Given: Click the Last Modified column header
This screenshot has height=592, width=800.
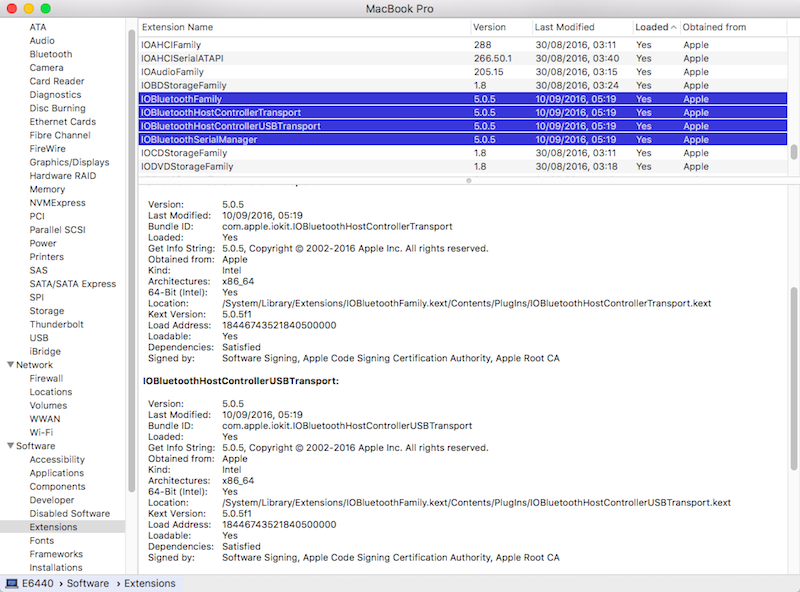Looking at the screenshot, I should pos(578,27).
